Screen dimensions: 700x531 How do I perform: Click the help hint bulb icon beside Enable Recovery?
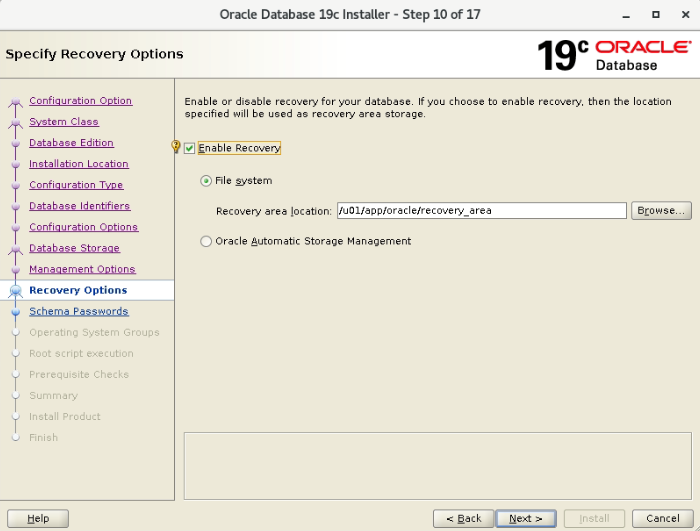tap(175, 146)
